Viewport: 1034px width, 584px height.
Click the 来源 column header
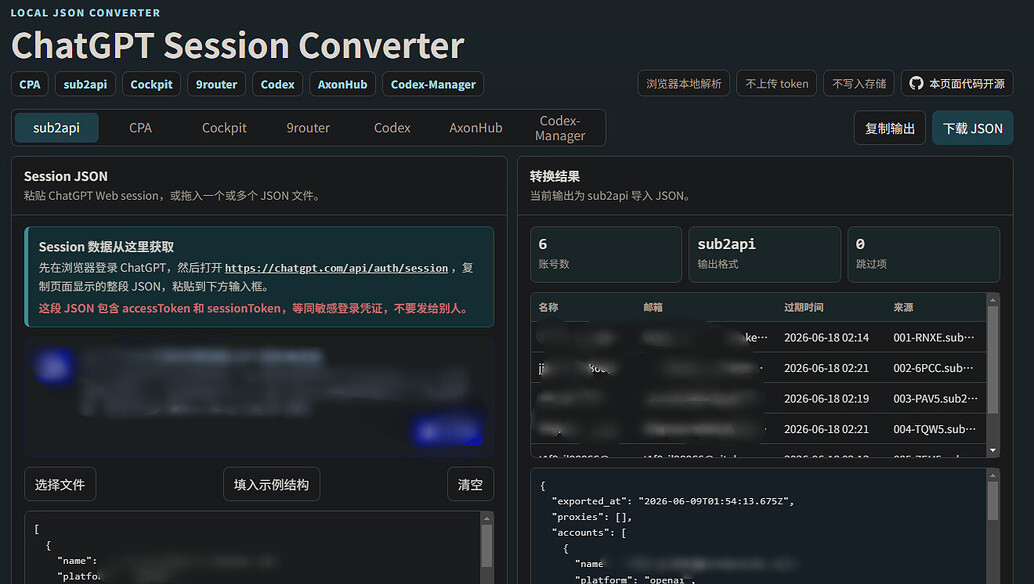(903, 307)
